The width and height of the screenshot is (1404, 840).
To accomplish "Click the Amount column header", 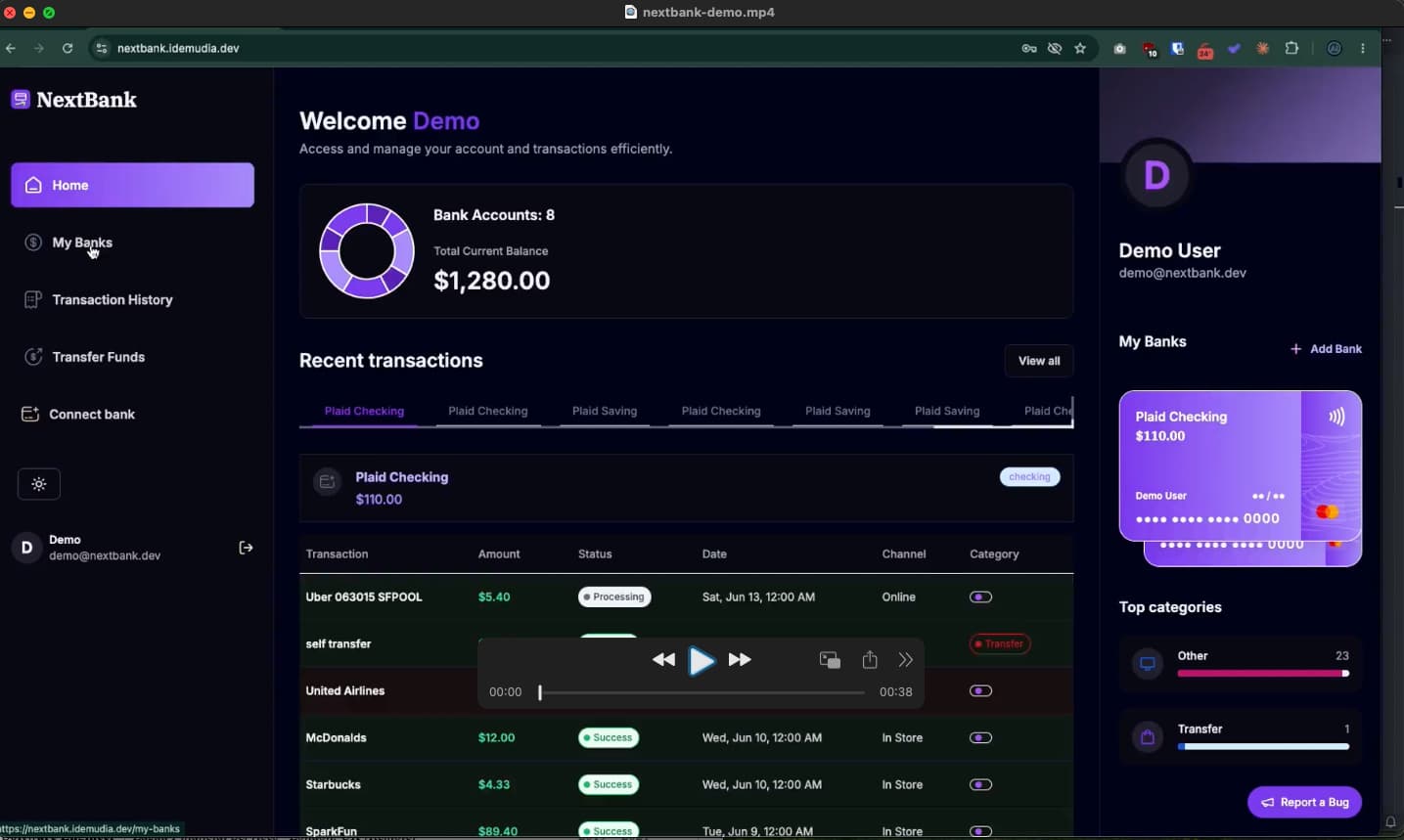I will click(499, 553).
